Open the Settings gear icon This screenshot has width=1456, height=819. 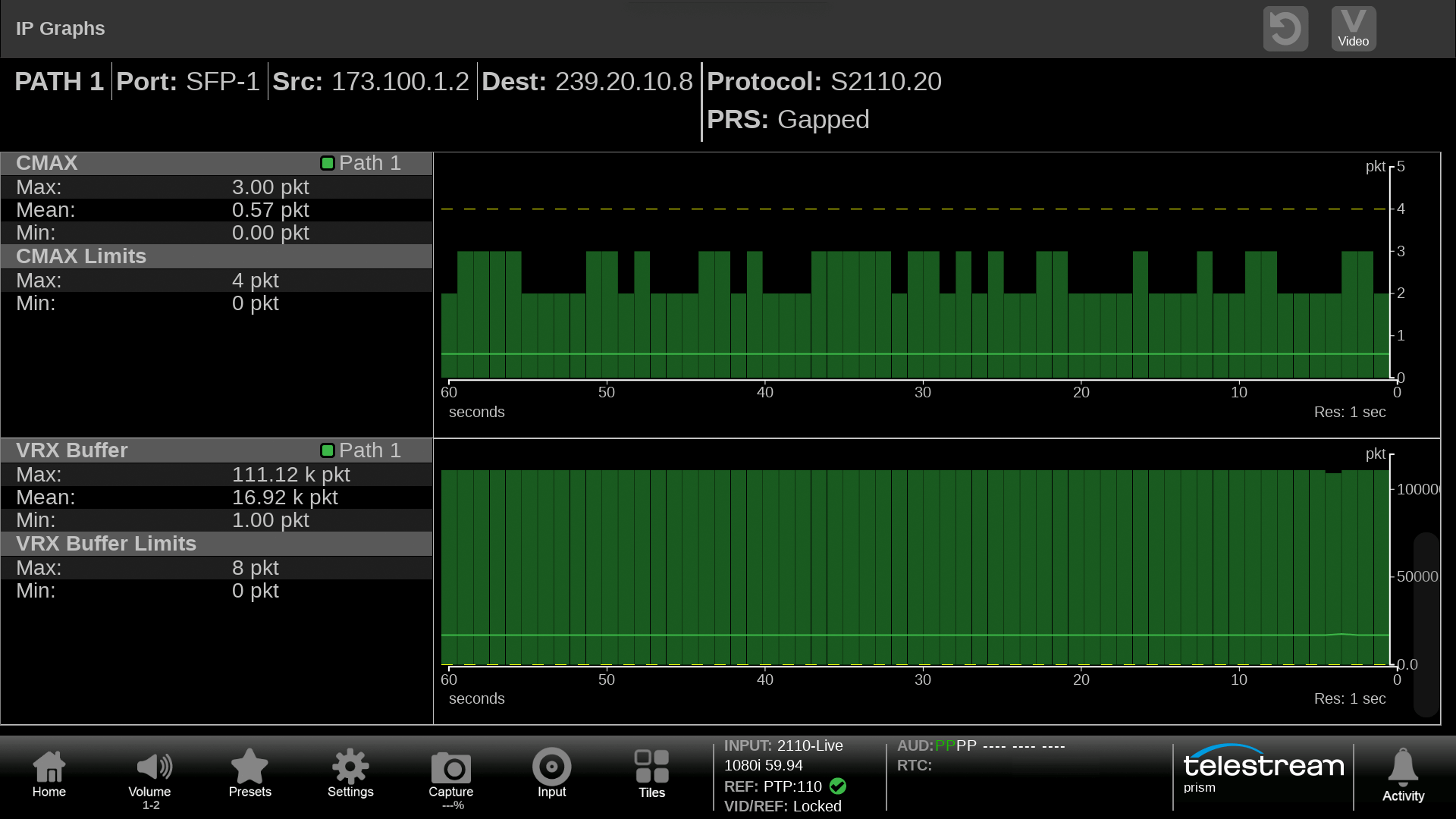tap(350, 774)
